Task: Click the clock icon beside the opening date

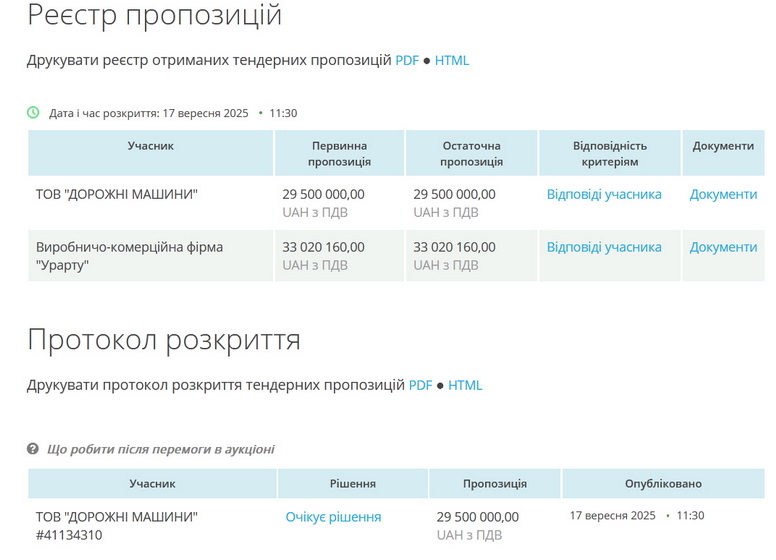Action: (x=33, y=113)
